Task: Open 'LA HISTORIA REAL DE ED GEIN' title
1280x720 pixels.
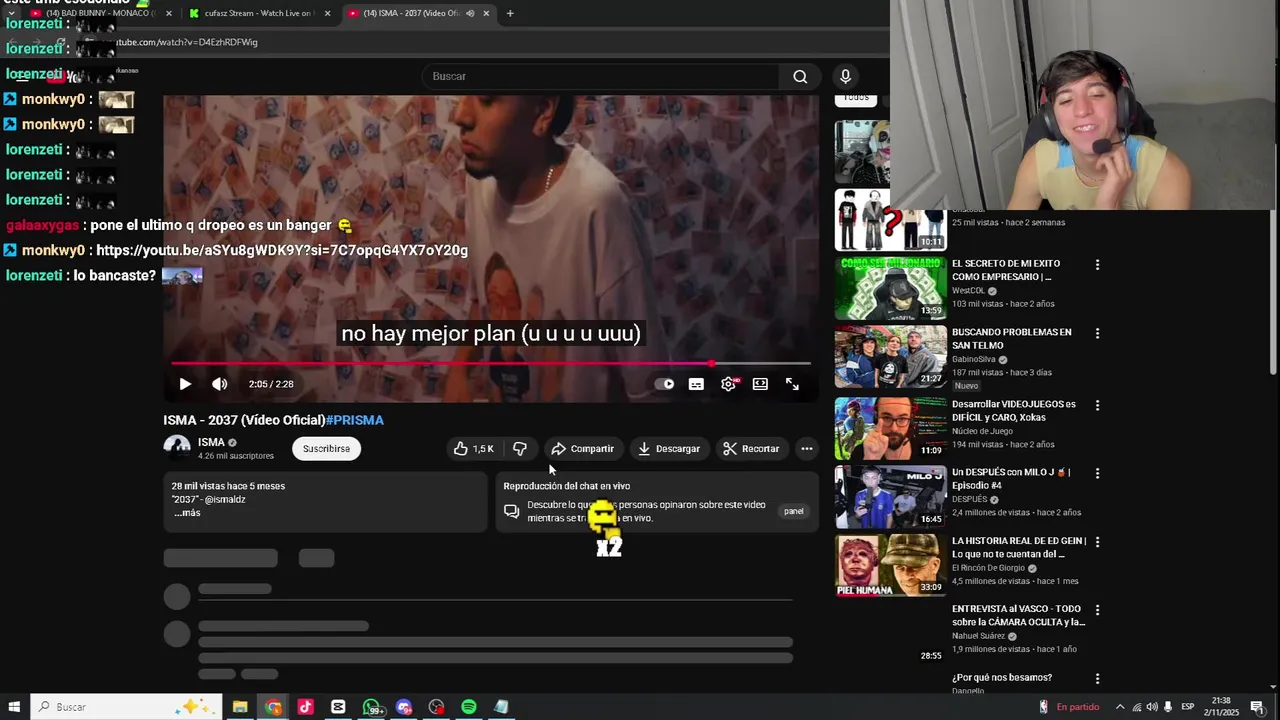Action: (x=1019, y=547)
